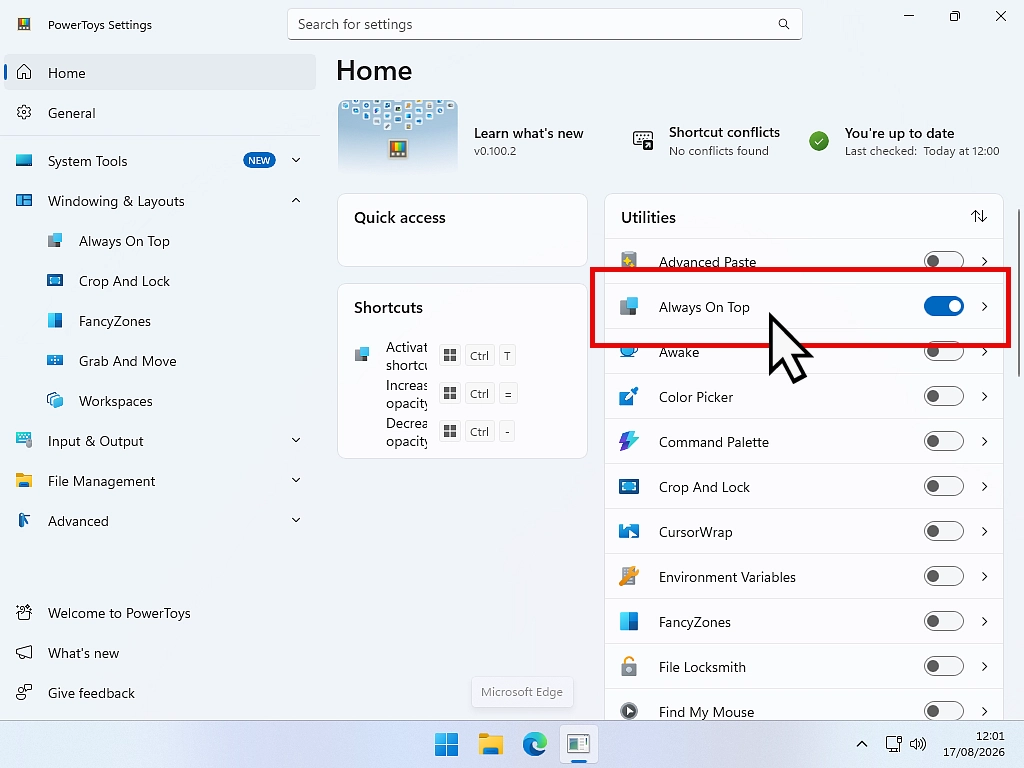
Task: Click the Search for settings field
Action: (x=545, y=24)
